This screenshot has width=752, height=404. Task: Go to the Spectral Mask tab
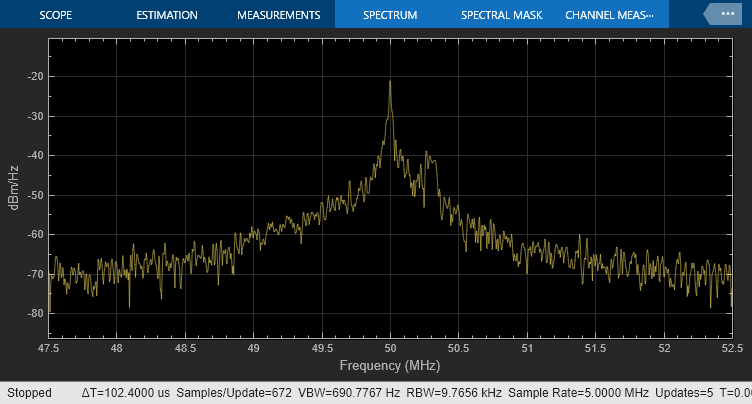point(501,15)
